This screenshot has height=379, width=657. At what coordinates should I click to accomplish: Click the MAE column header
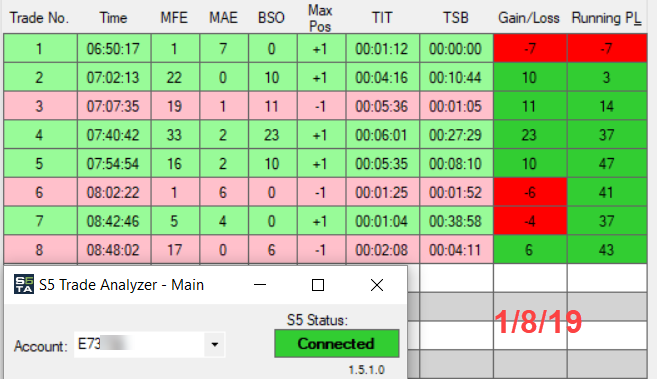click(x=223, y=18)
